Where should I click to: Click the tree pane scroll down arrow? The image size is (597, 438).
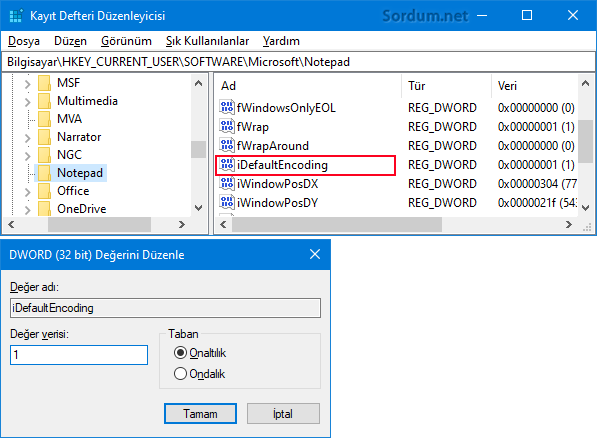click(x=198, y=208)
